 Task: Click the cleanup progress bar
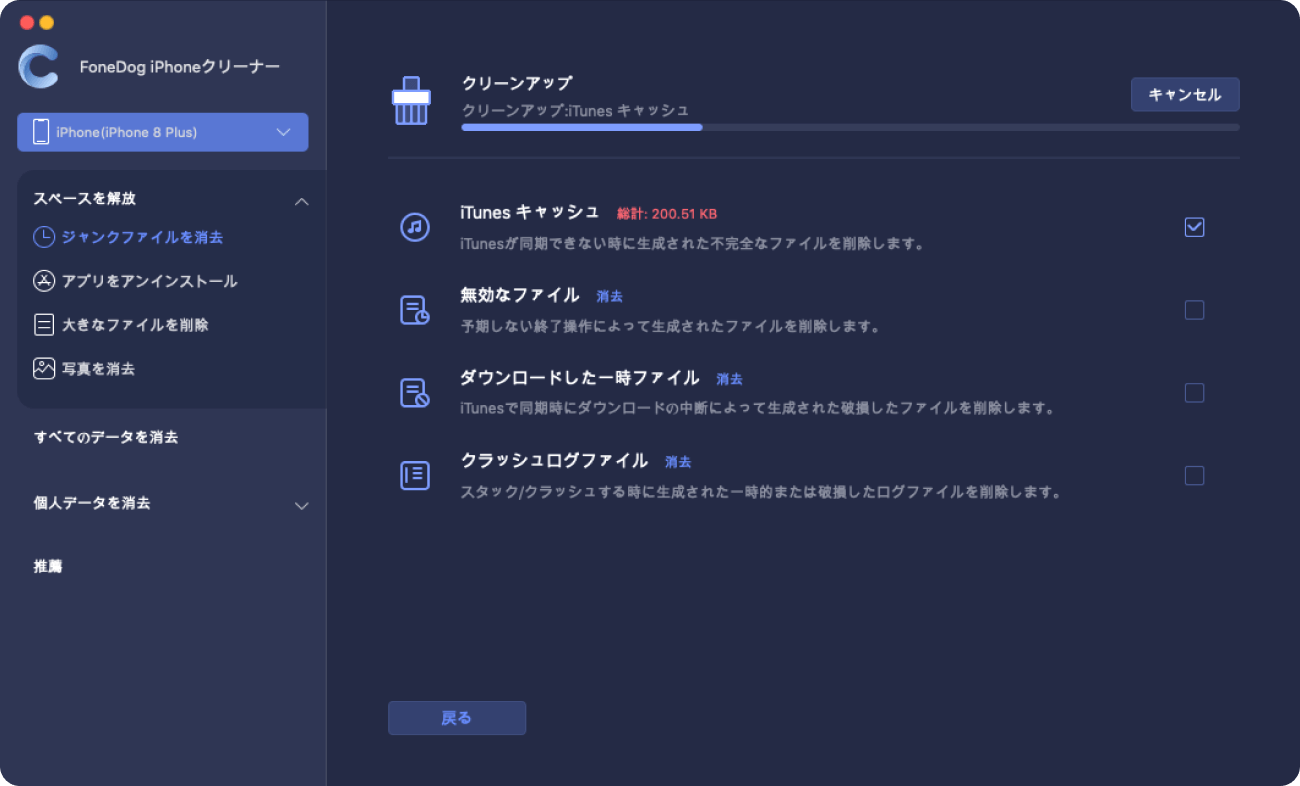[850, 128]
